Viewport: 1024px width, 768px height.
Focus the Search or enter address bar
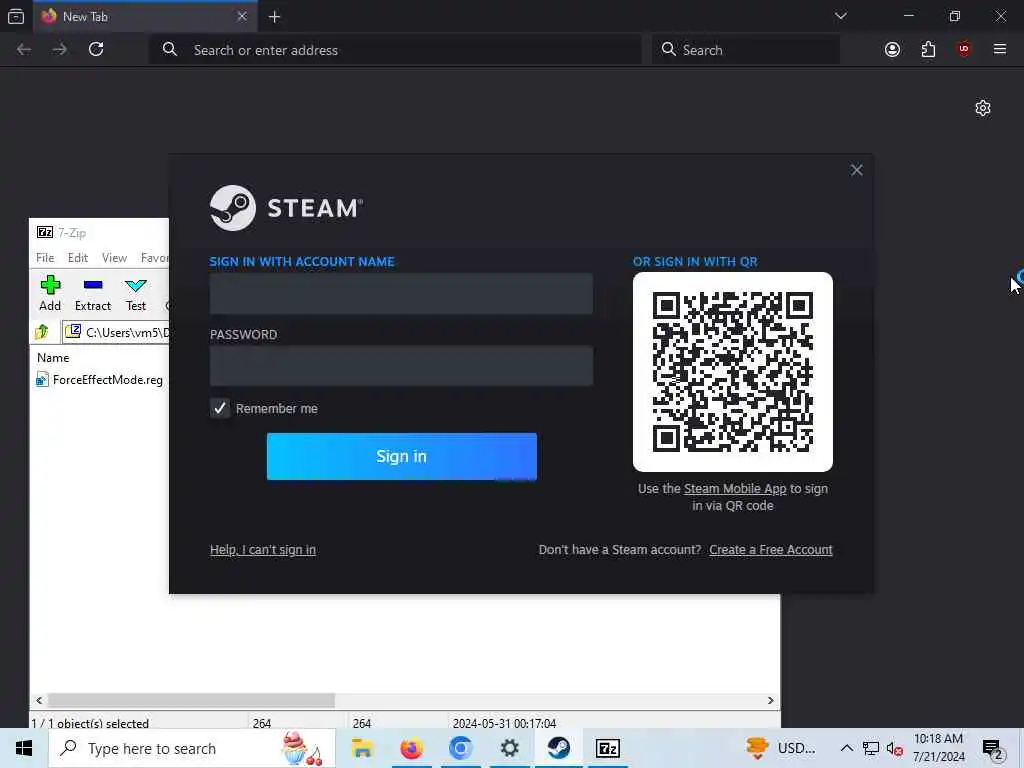coord(395,50)
